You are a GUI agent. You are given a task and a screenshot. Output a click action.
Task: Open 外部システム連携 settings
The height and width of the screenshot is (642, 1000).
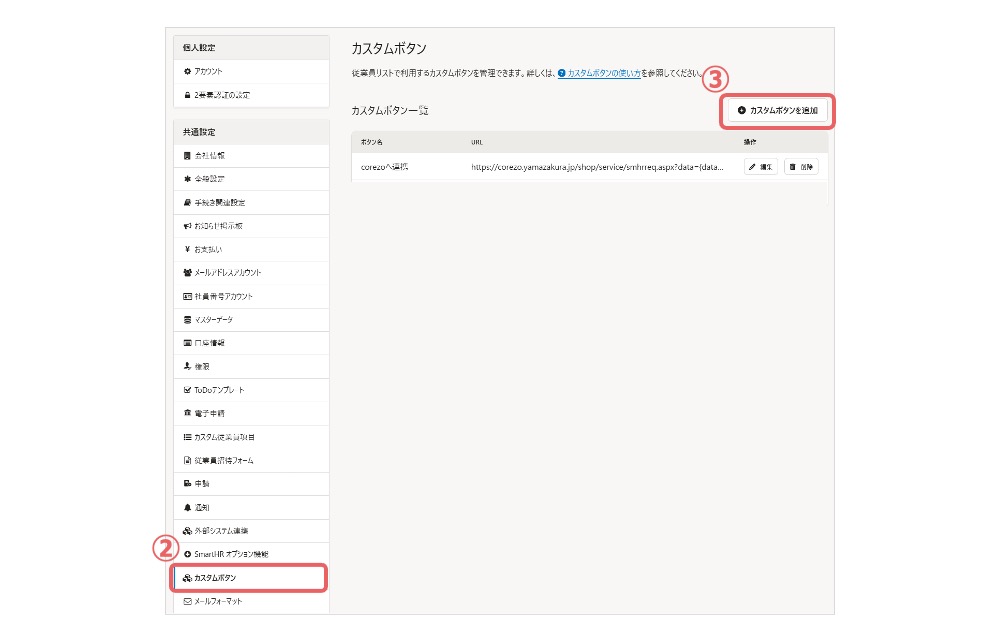pyautogui.click(x=221, y=530)
